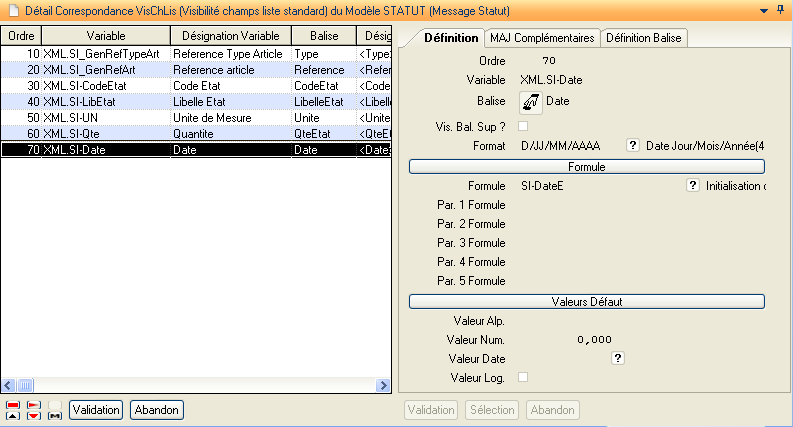Click the help icon beside Valeur Date

pyautogui.click(x=618, y=358)
